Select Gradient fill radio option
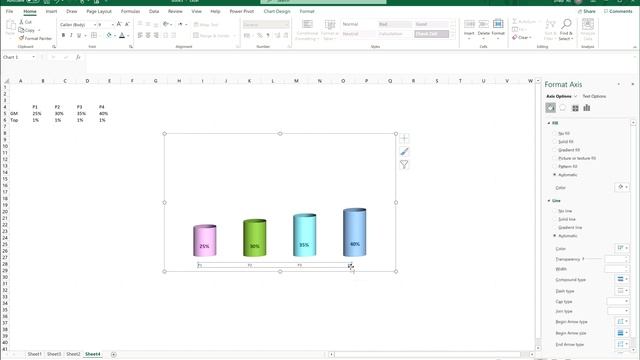Viewport: 640px width, 360px height. (x=555, y=150)
